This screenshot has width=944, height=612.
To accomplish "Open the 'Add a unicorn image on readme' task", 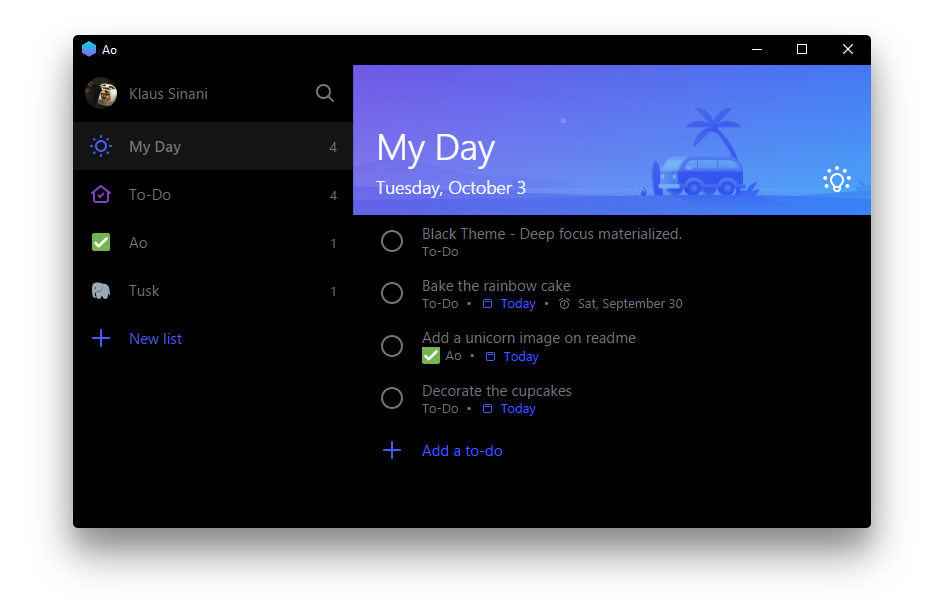I will click(x=528, y=337).
